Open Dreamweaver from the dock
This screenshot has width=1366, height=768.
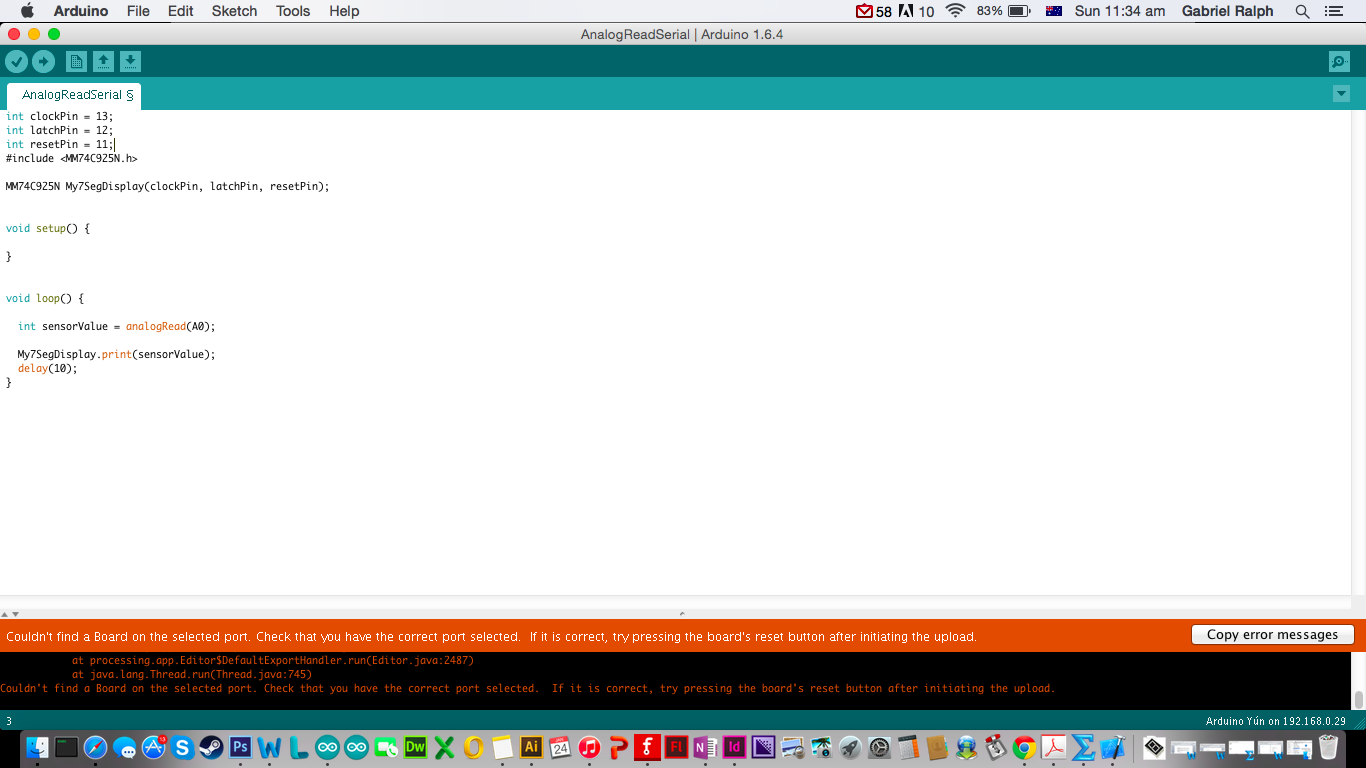[415, 747]
